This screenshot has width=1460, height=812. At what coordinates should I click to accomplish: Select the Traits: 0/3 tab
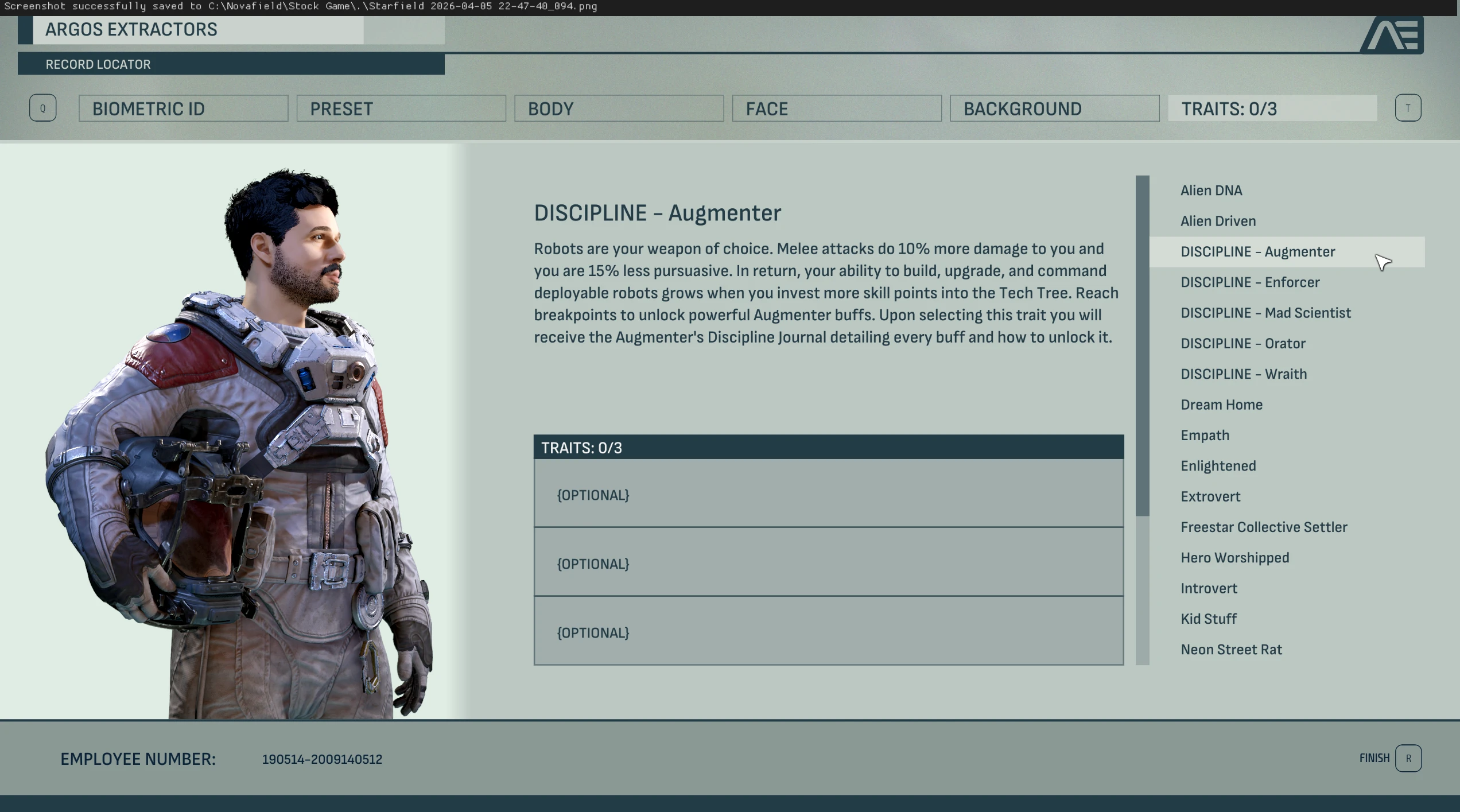point(1272,108)
